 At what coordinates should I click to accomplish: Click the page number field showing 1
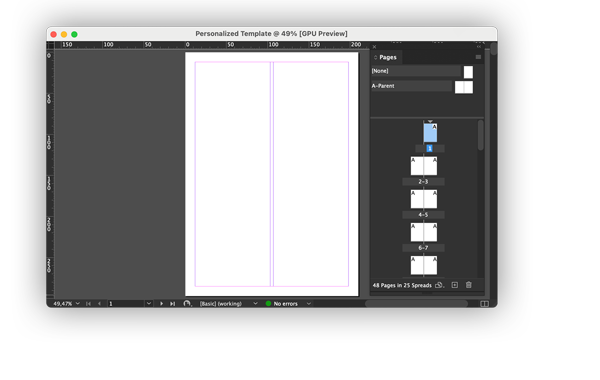pos(126,303)
